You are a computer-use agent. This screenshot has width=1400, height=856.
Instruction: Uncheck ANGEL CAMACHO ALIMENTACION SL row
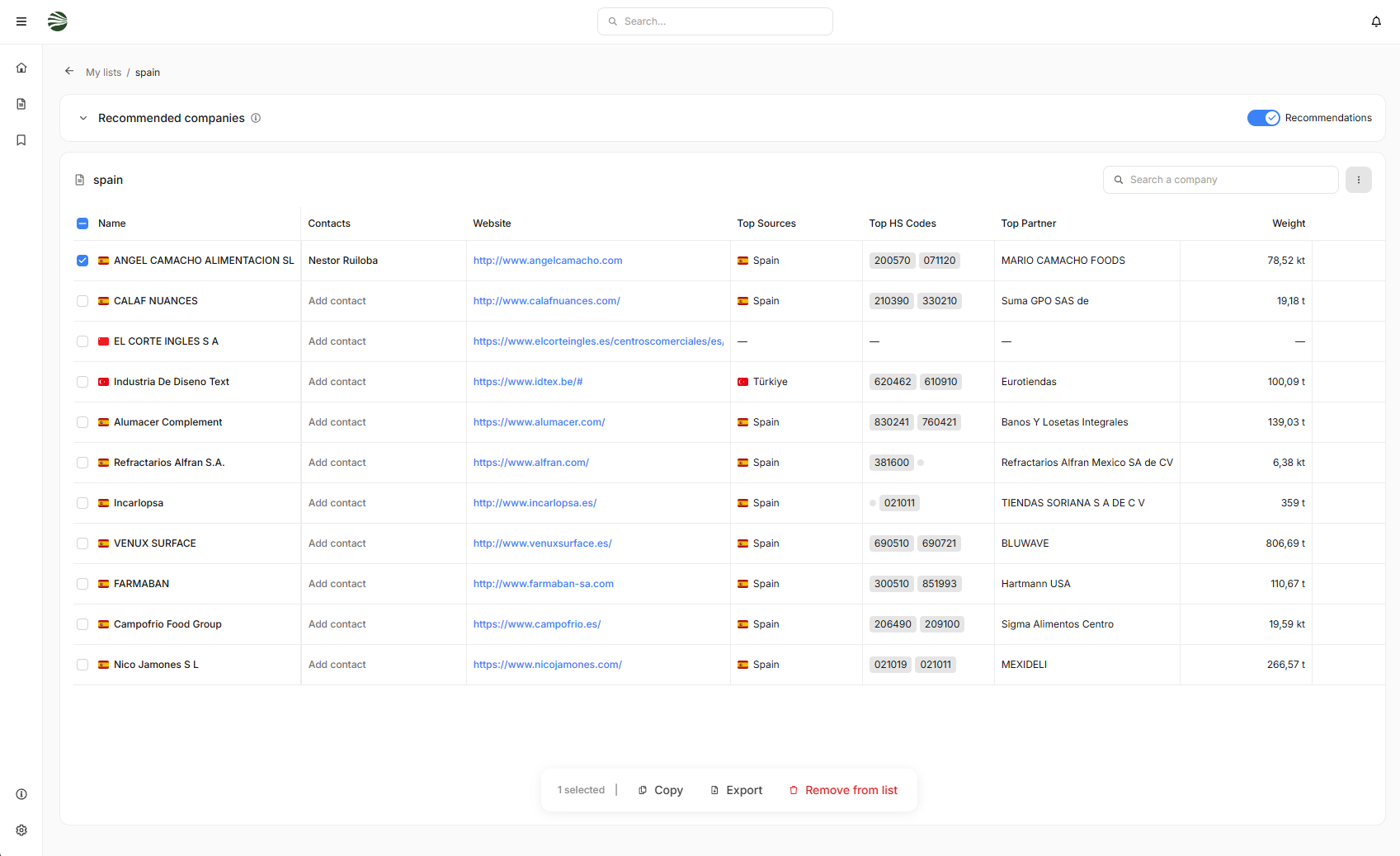(x=82, y=261)
